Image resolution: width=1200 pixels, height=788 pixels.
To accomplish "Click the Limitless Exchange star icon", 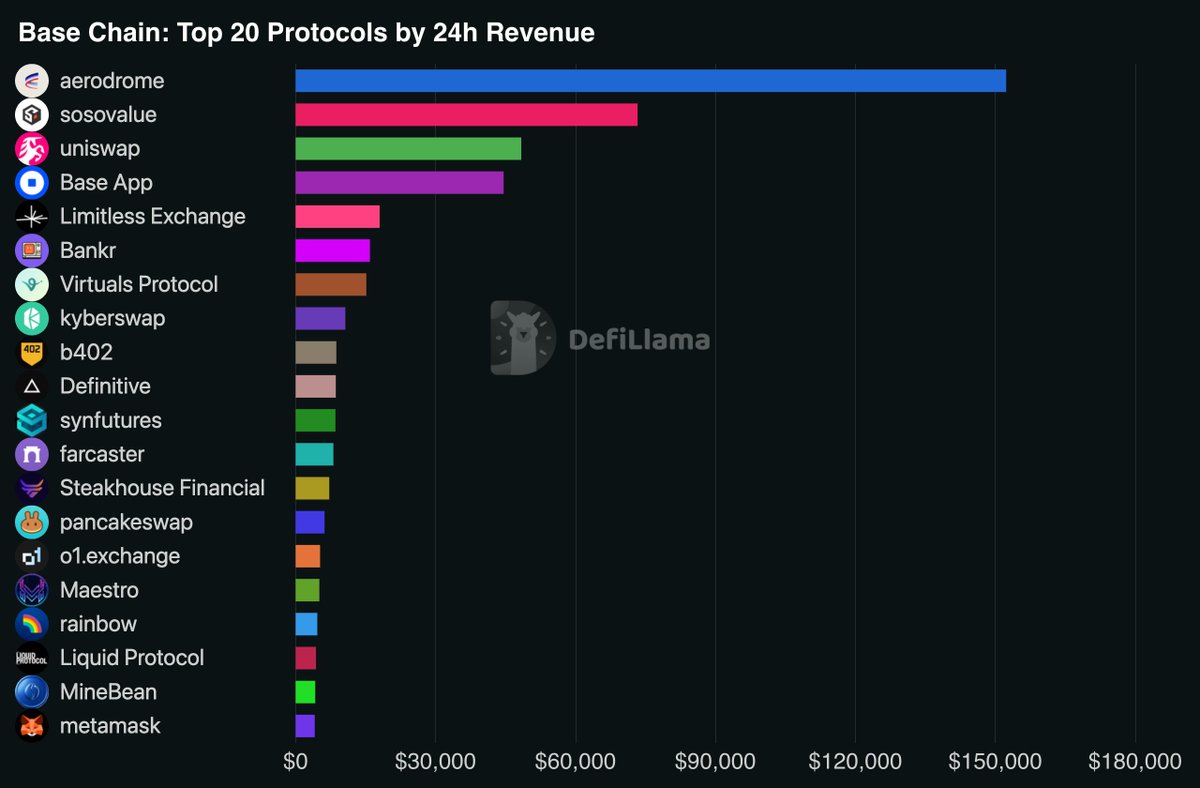I will coord(32,217).
